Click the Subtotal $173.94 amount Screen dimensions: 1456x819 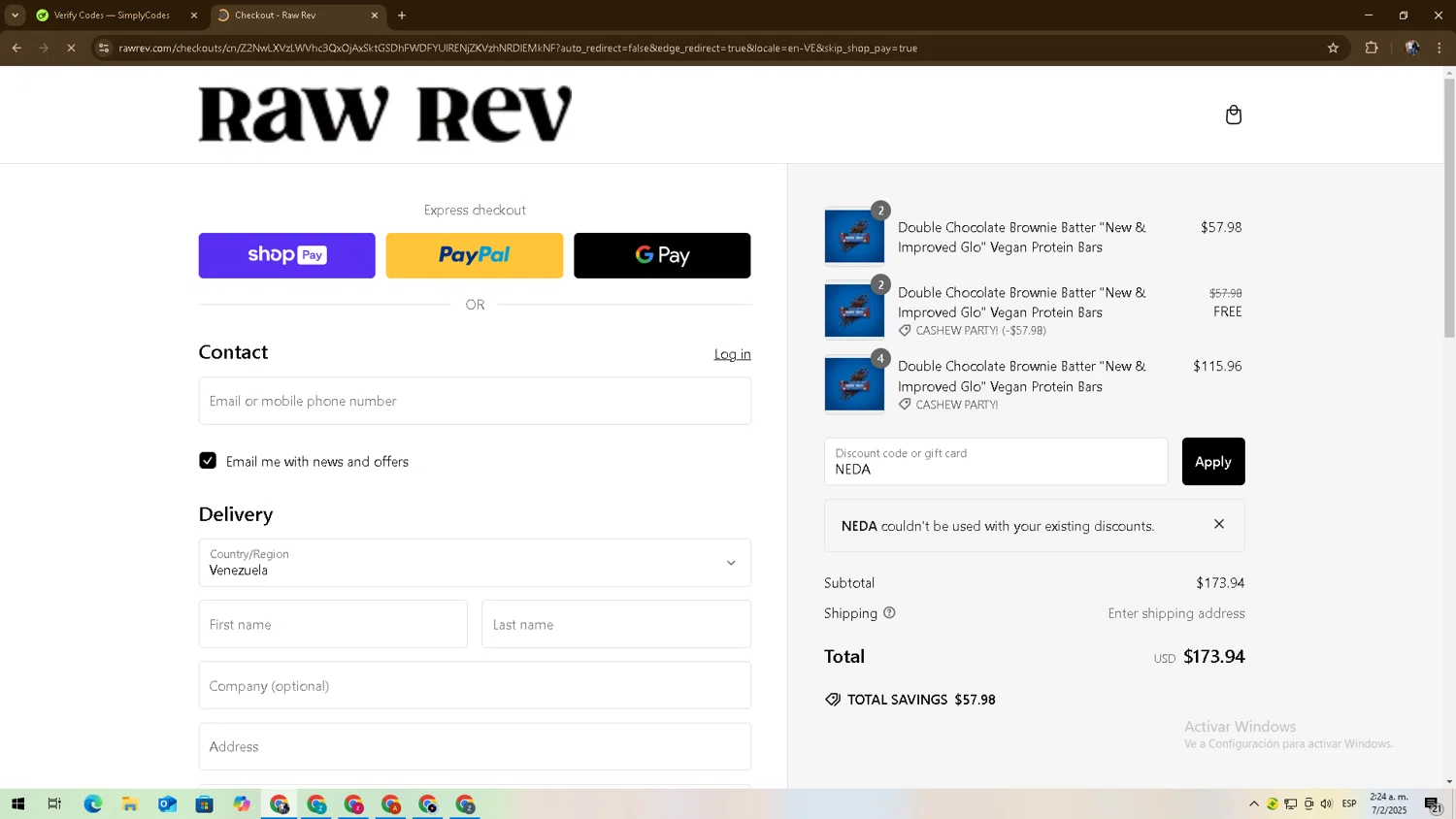coord(1220,583)
